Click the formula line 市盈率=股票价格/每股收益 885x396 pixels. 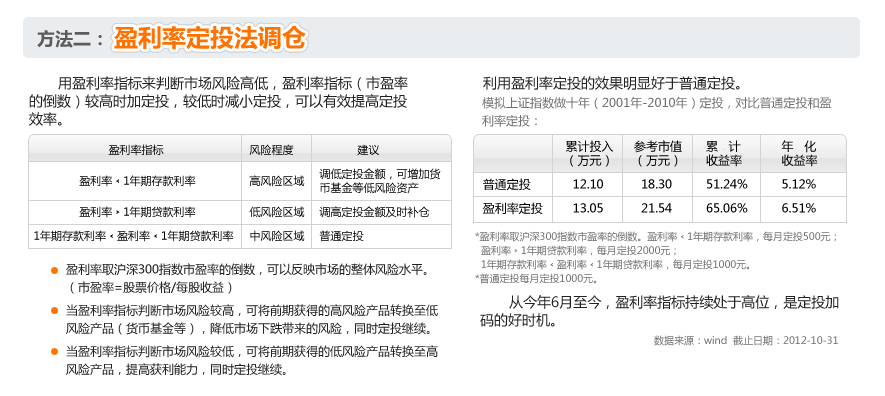[150, 288]
